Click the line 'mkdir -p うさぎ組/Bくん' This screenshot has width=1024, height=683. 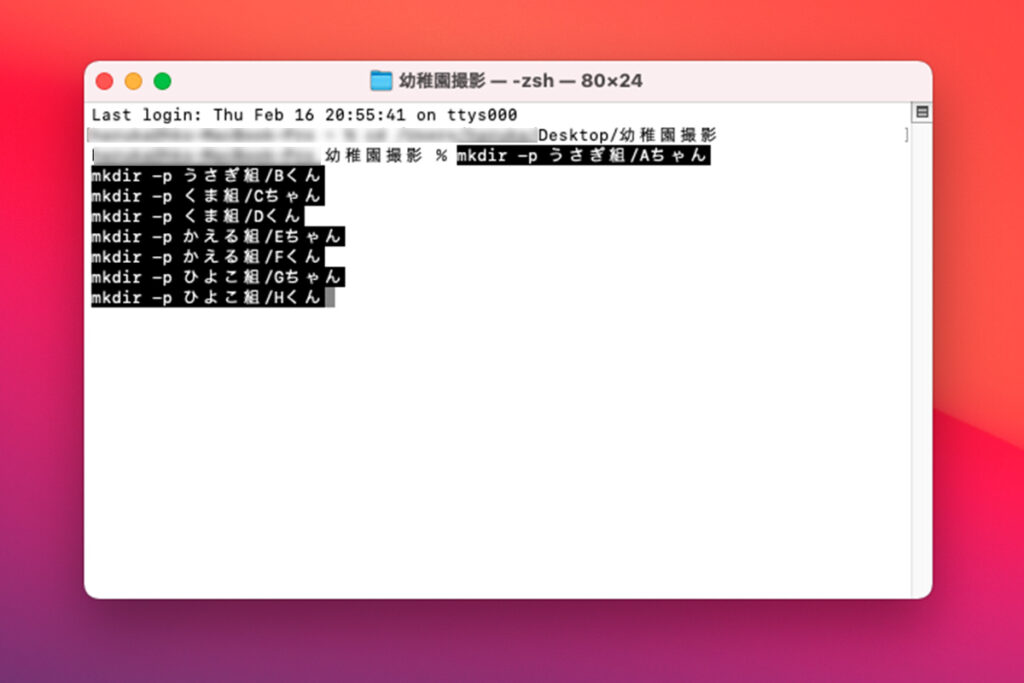(208, 176)
